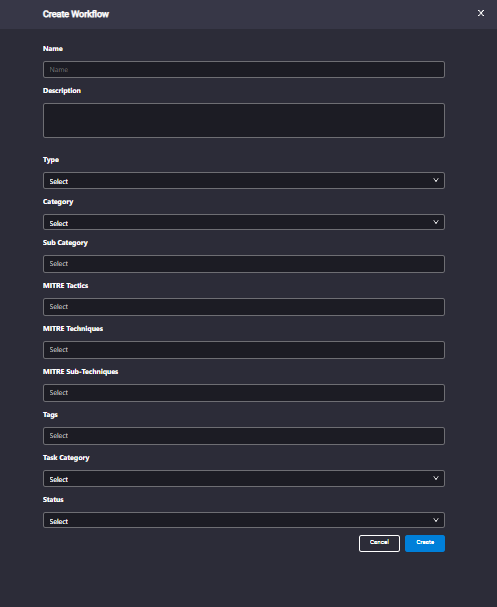The width and height of the screenshot is (497, 607).
Task: Focus the Description text area
Action: [244, 120]
